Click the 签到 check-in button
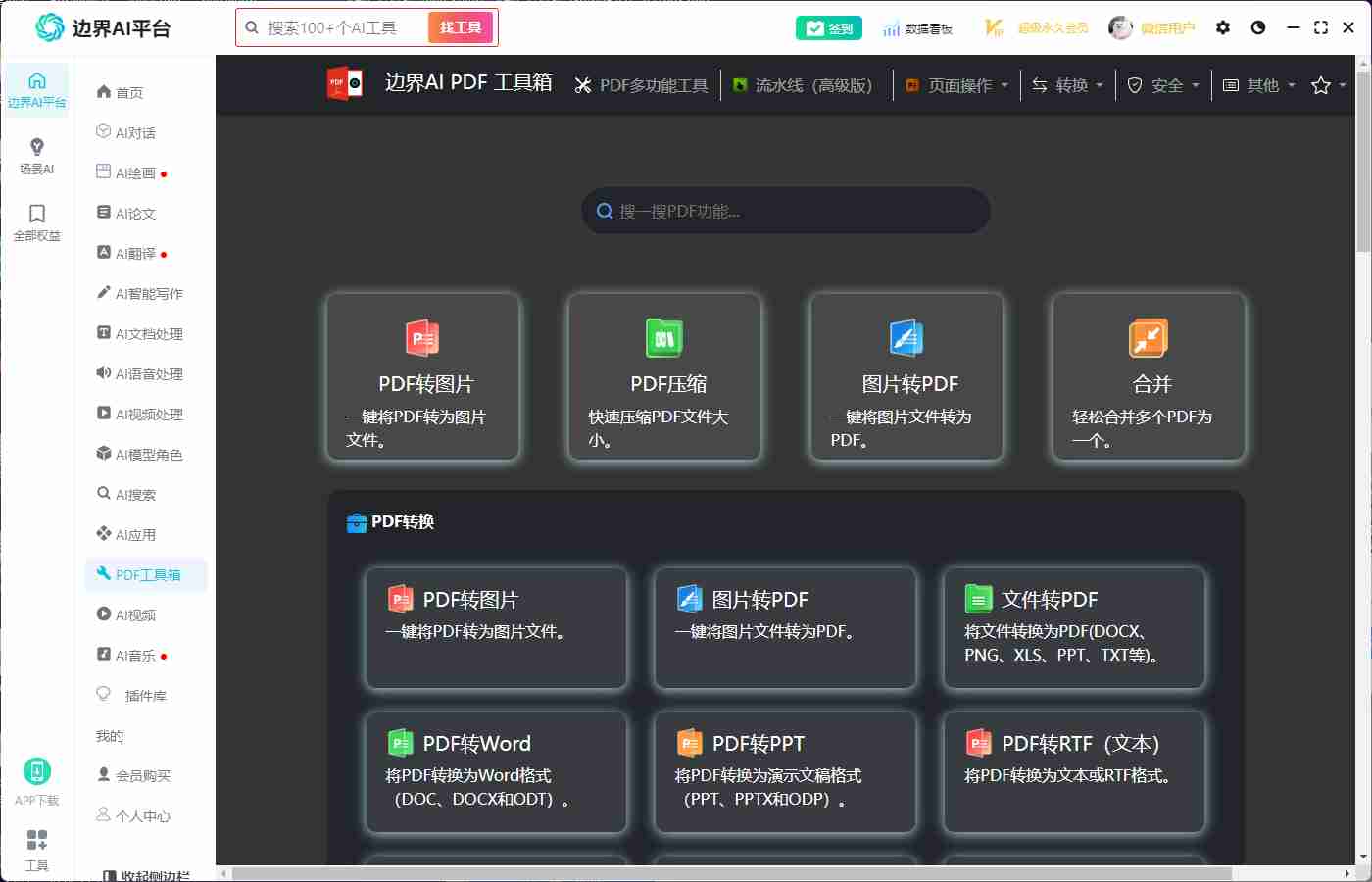This screenshot has height=882, width=1372. click(x=828, y=27)
